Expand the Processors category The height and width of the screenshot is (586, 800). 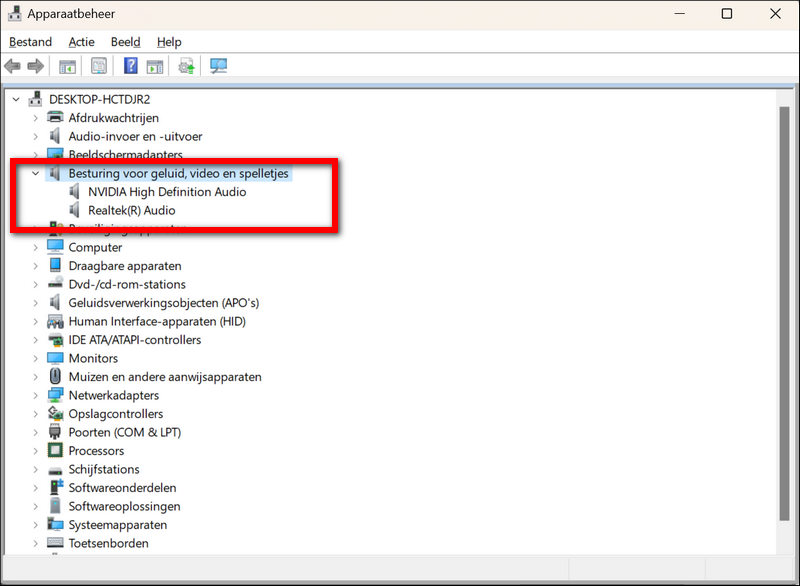[x=35, y=451]
